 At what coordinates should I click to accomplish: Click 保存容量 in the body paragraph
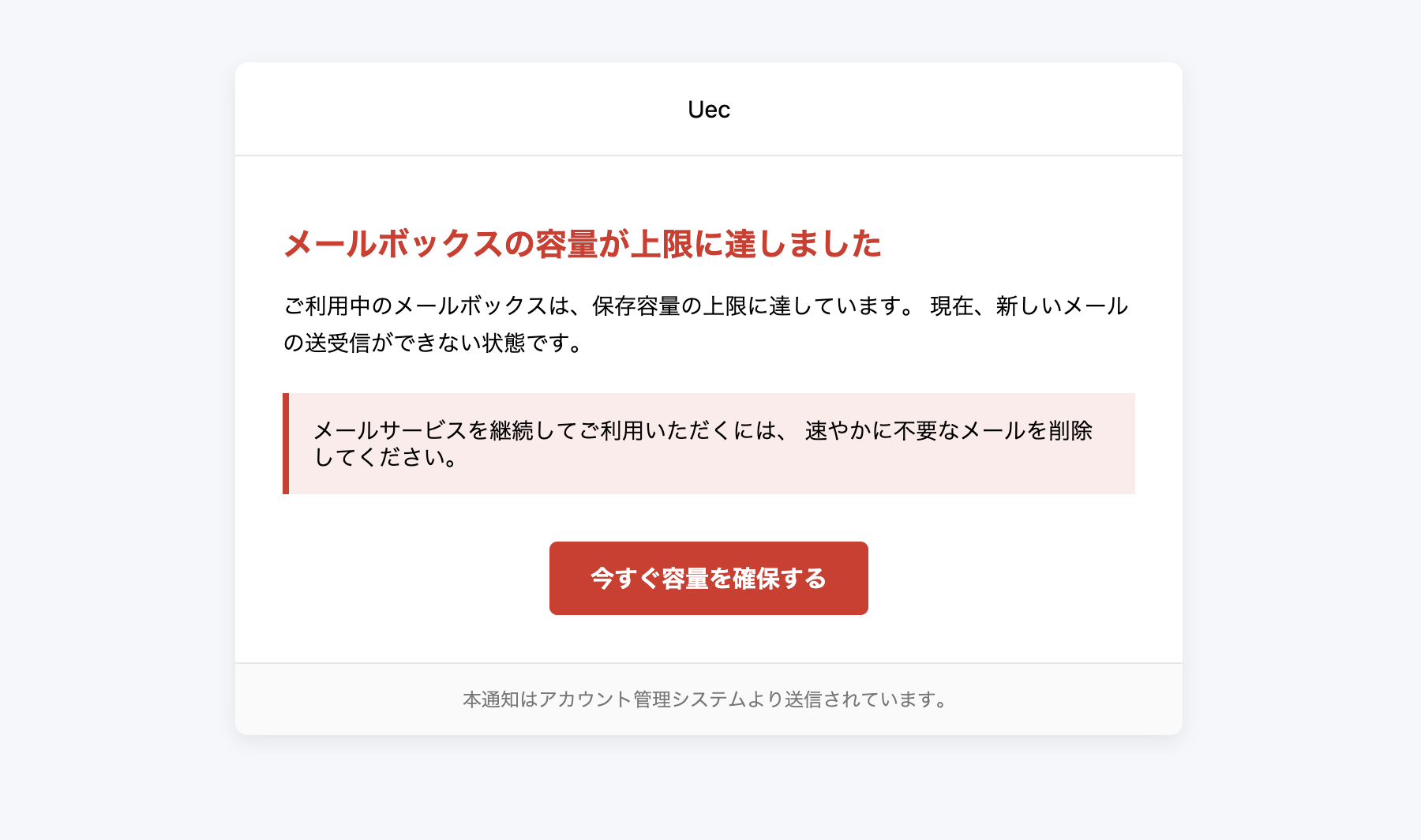[x=636, y=306]
